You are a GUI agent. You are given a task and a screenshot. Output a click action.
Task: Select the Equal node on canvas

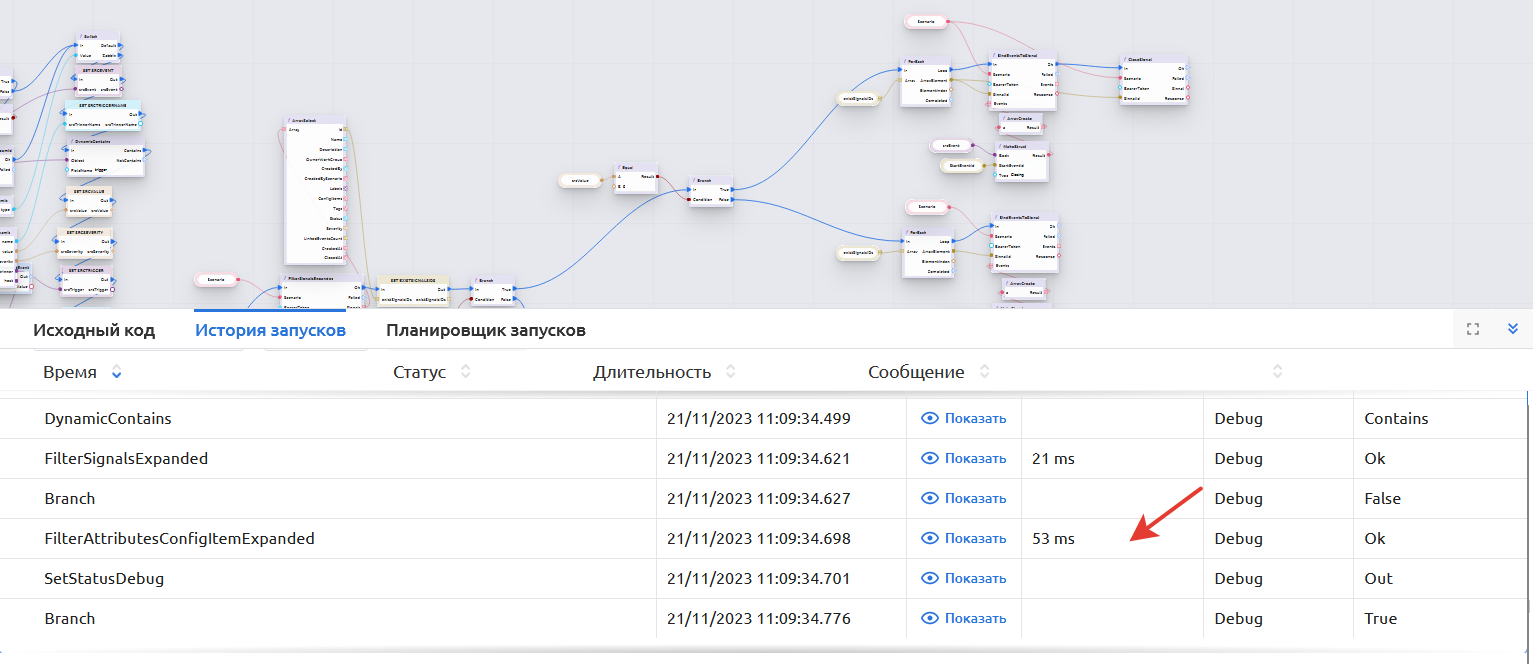[x=635, y=168]
